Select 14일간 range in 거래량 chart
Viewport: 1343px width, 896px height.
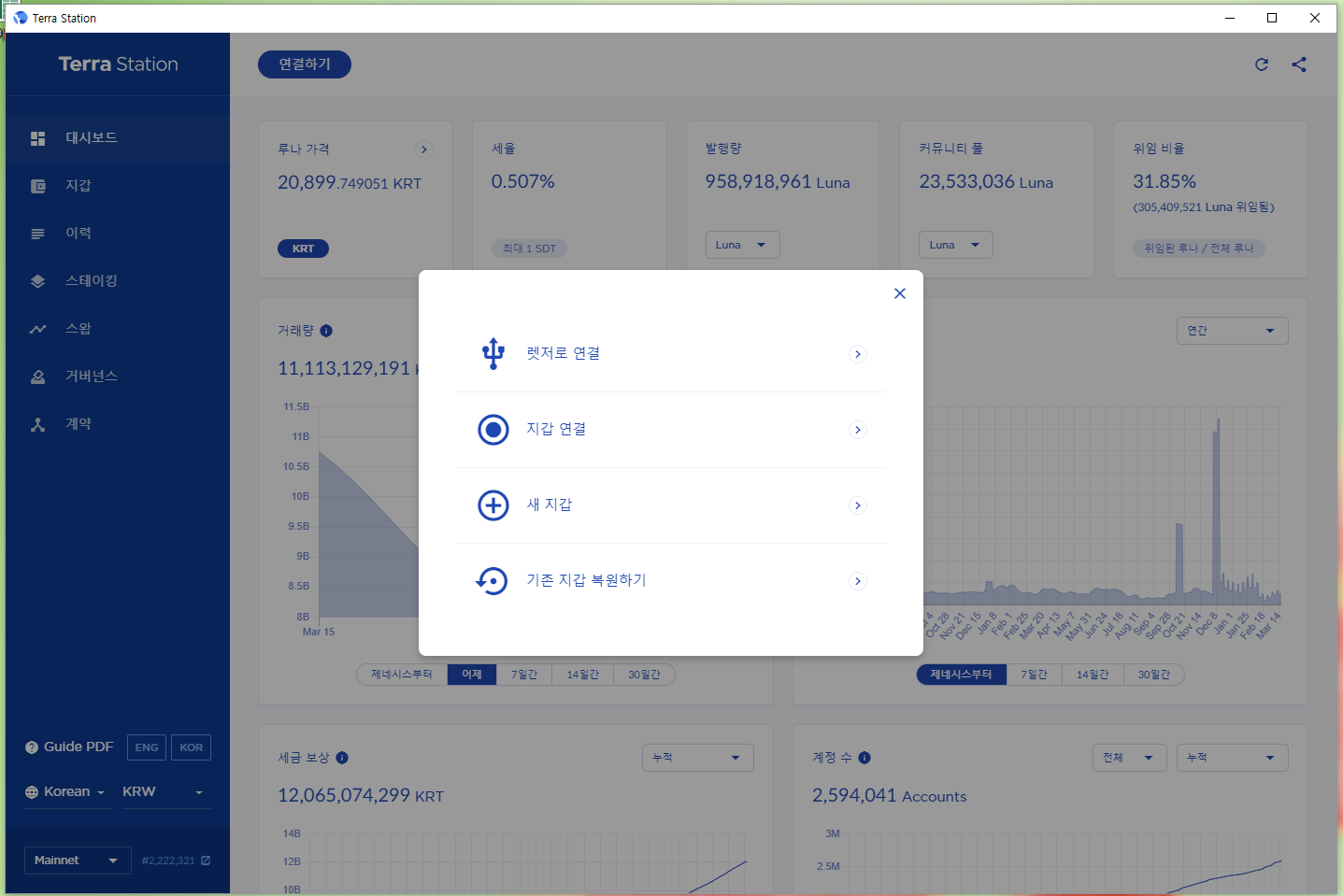(x=583, y=675)
